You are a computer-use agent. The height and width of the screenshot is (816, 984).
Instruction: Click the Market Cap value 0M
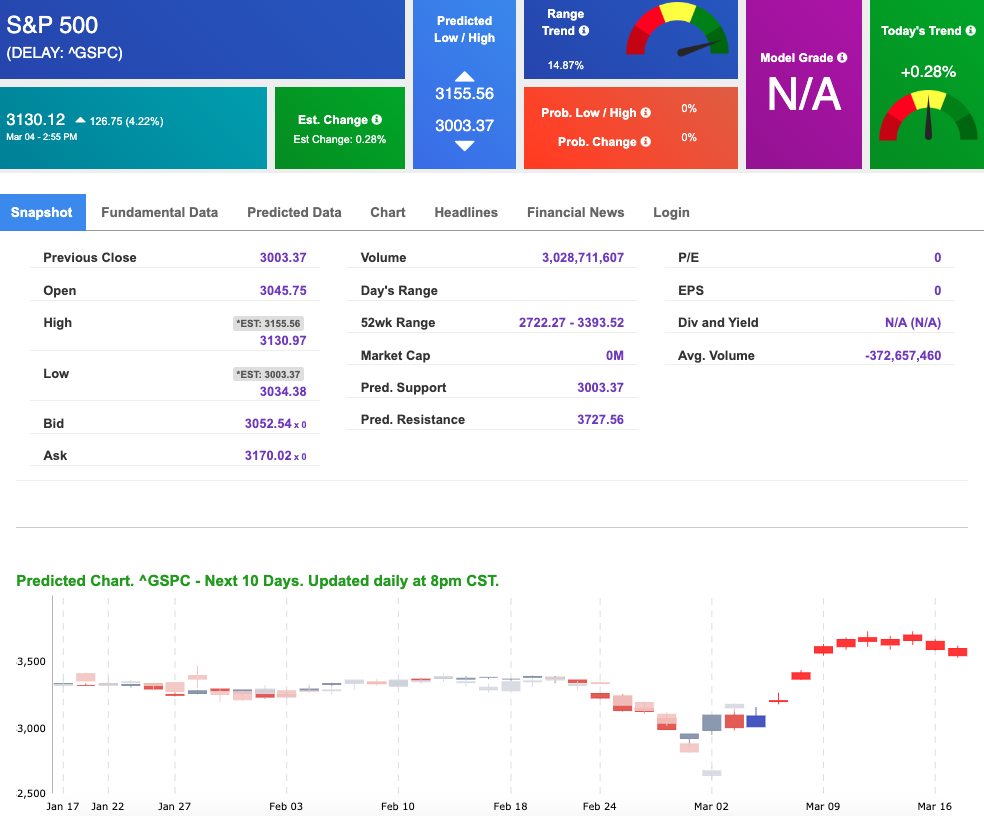click(x=615, y=356)
